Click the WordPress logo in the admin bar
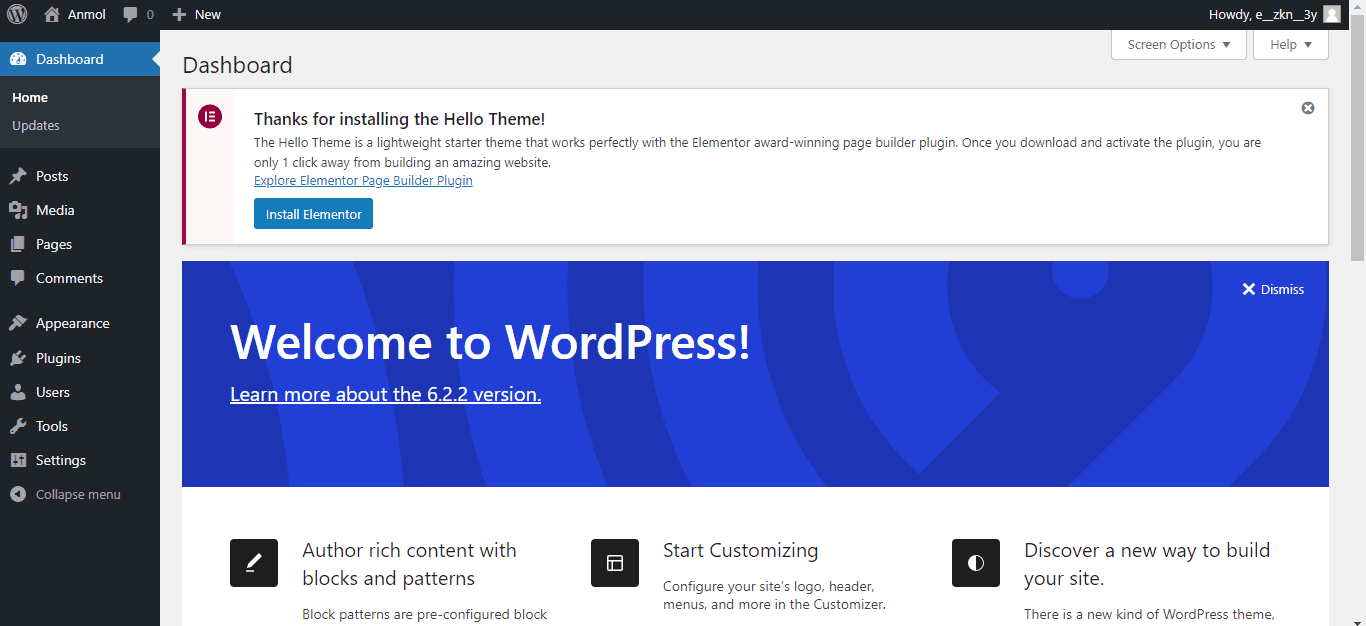 (x=16, y=14)
